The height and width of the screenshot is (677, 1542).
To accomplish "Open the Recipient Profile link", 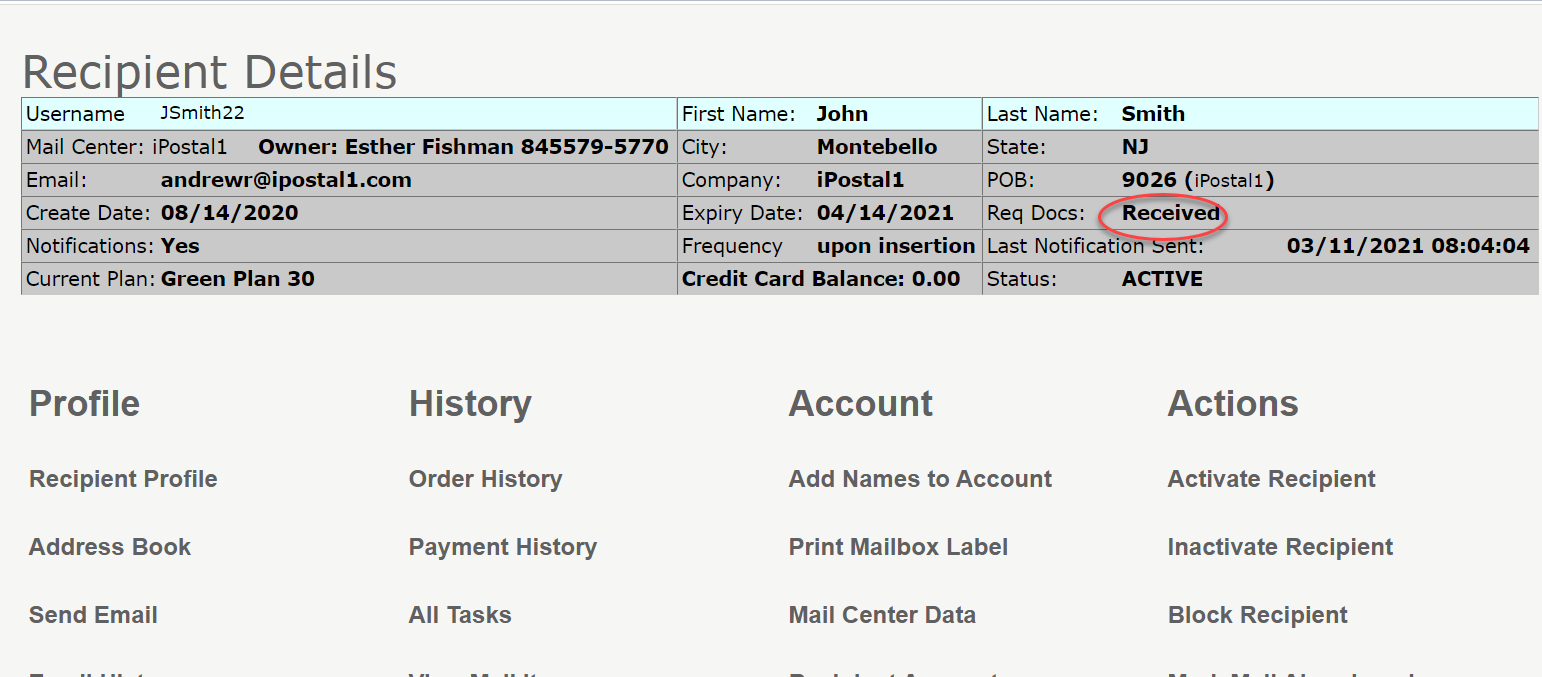I will pyautogui.click(x=123, y=478).
